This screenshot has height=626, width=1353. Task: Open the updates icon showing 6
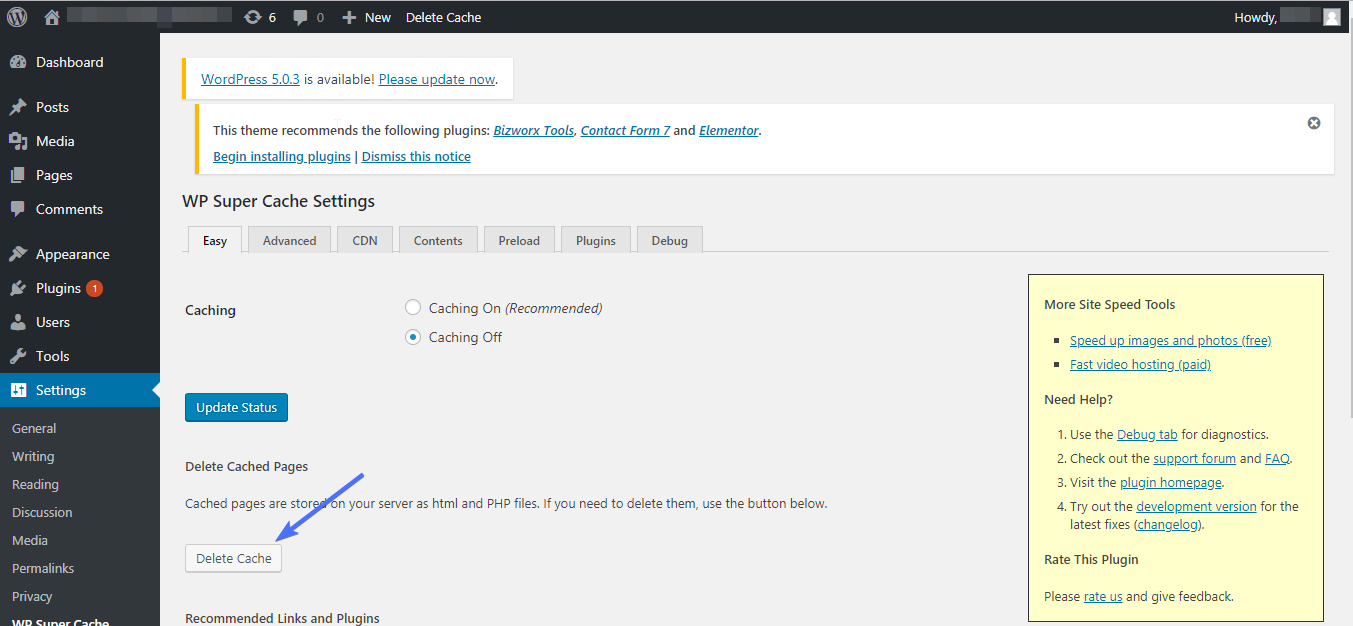[259, 17]
